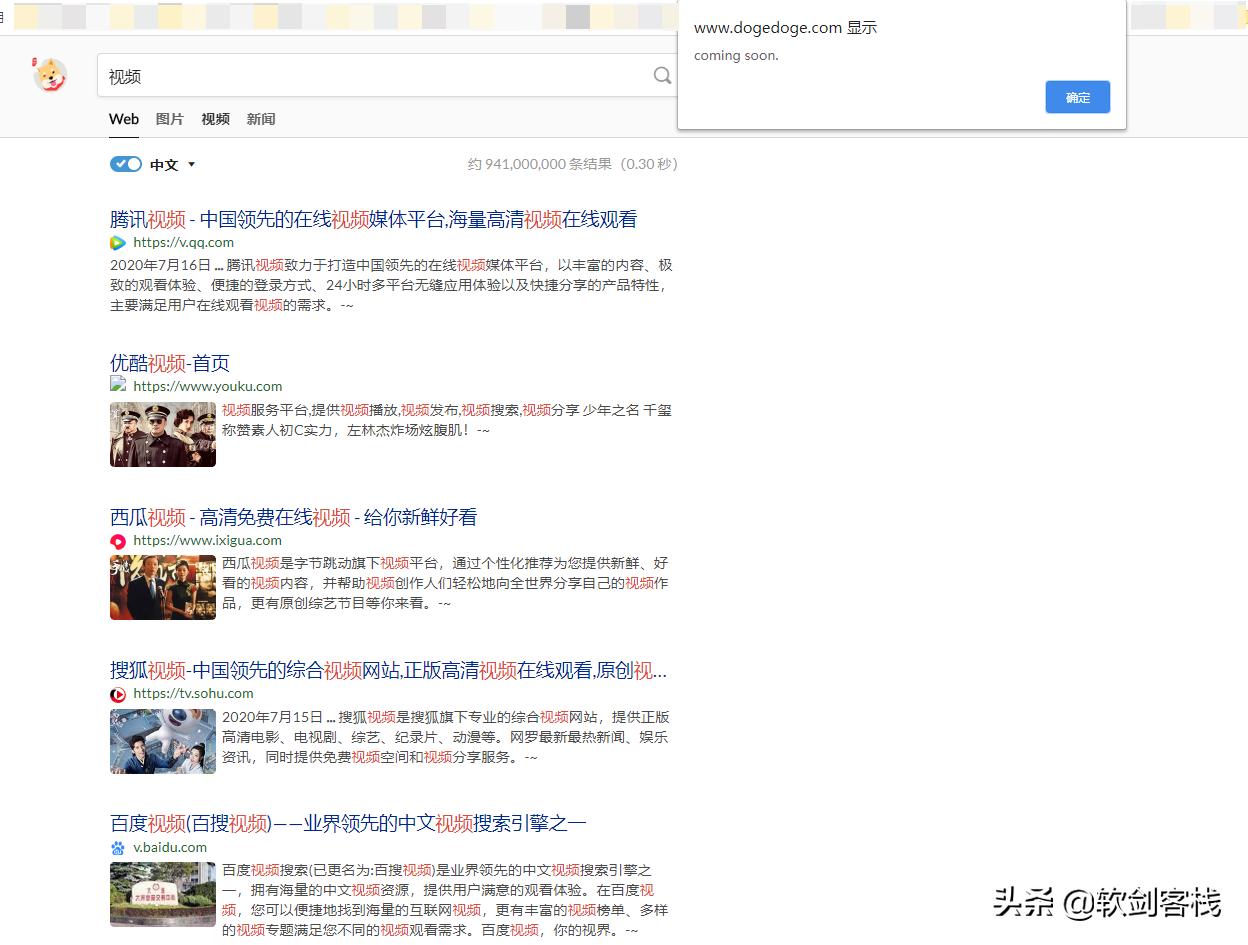Click the 西瓜视频 red favicon
The height and width of the screenshot is (945, 1248).
click(x=117, y=541)
